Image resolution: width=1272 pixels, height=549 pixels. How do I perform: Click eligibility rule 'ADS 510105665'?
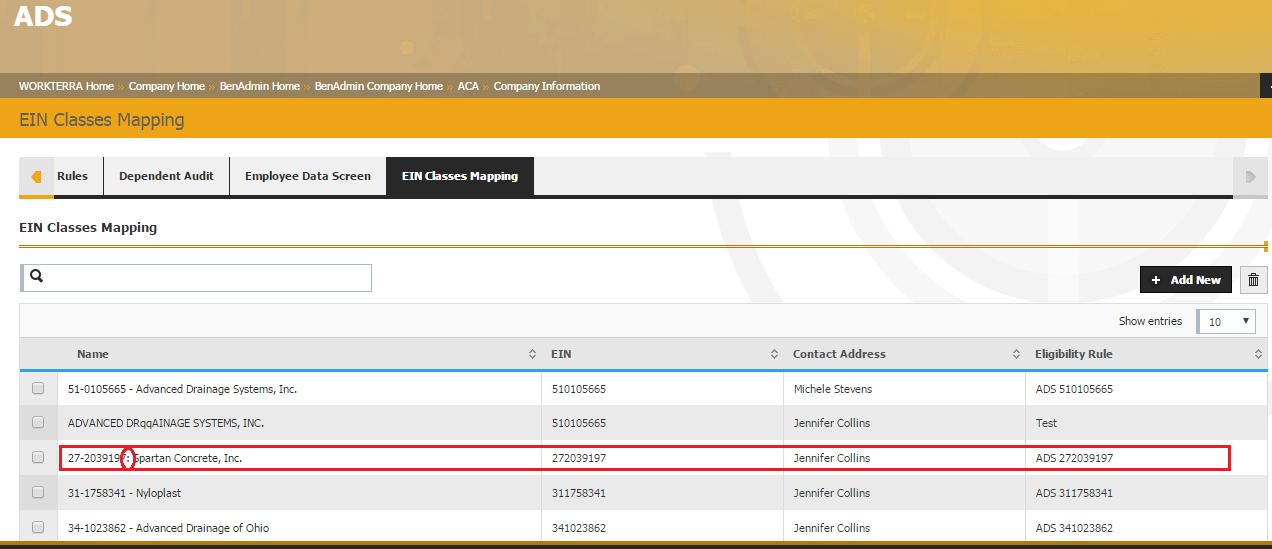tap(1074, 389)
